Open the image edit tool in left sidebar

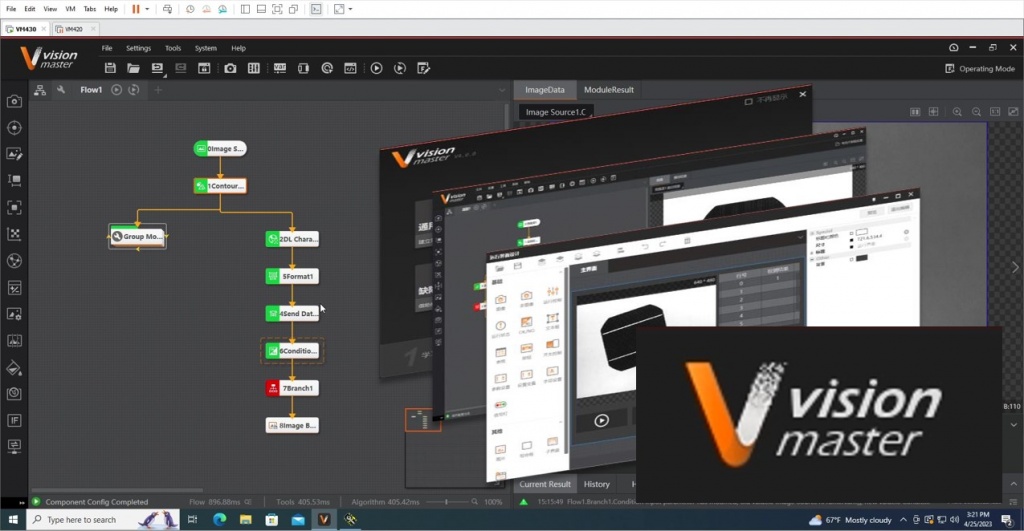pyautogui.click(x=14, y=154)
